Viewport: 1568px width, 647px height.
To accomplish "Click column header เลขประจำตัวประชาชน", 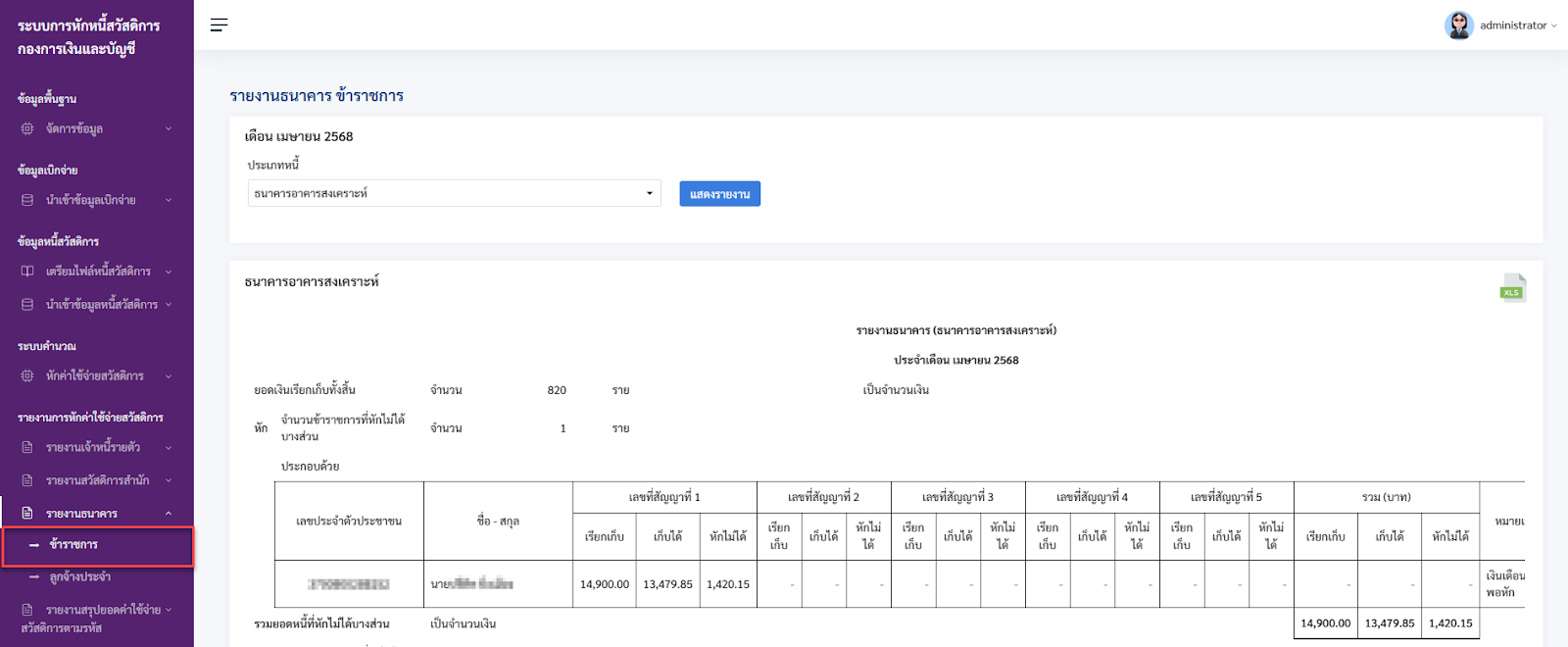I will [x=349, y=522].
